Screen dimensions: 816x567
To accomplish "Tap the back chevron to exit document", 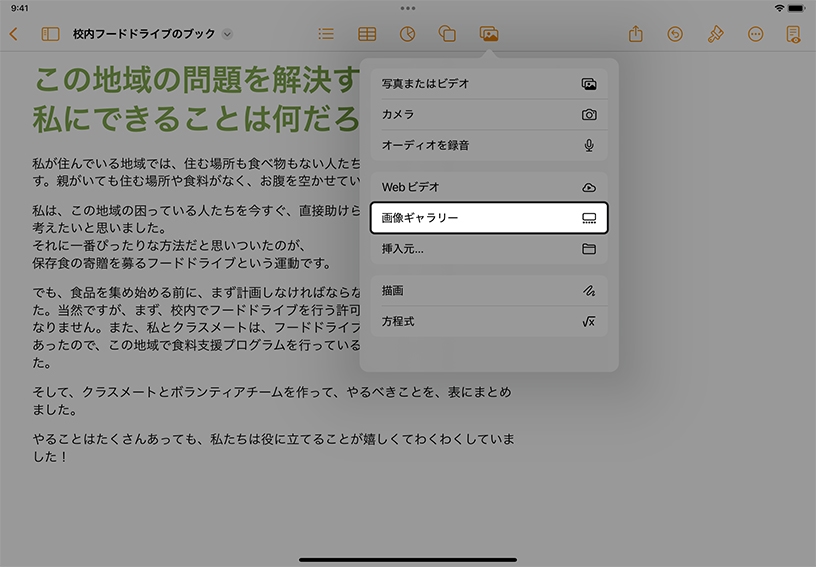I will 13,34.
